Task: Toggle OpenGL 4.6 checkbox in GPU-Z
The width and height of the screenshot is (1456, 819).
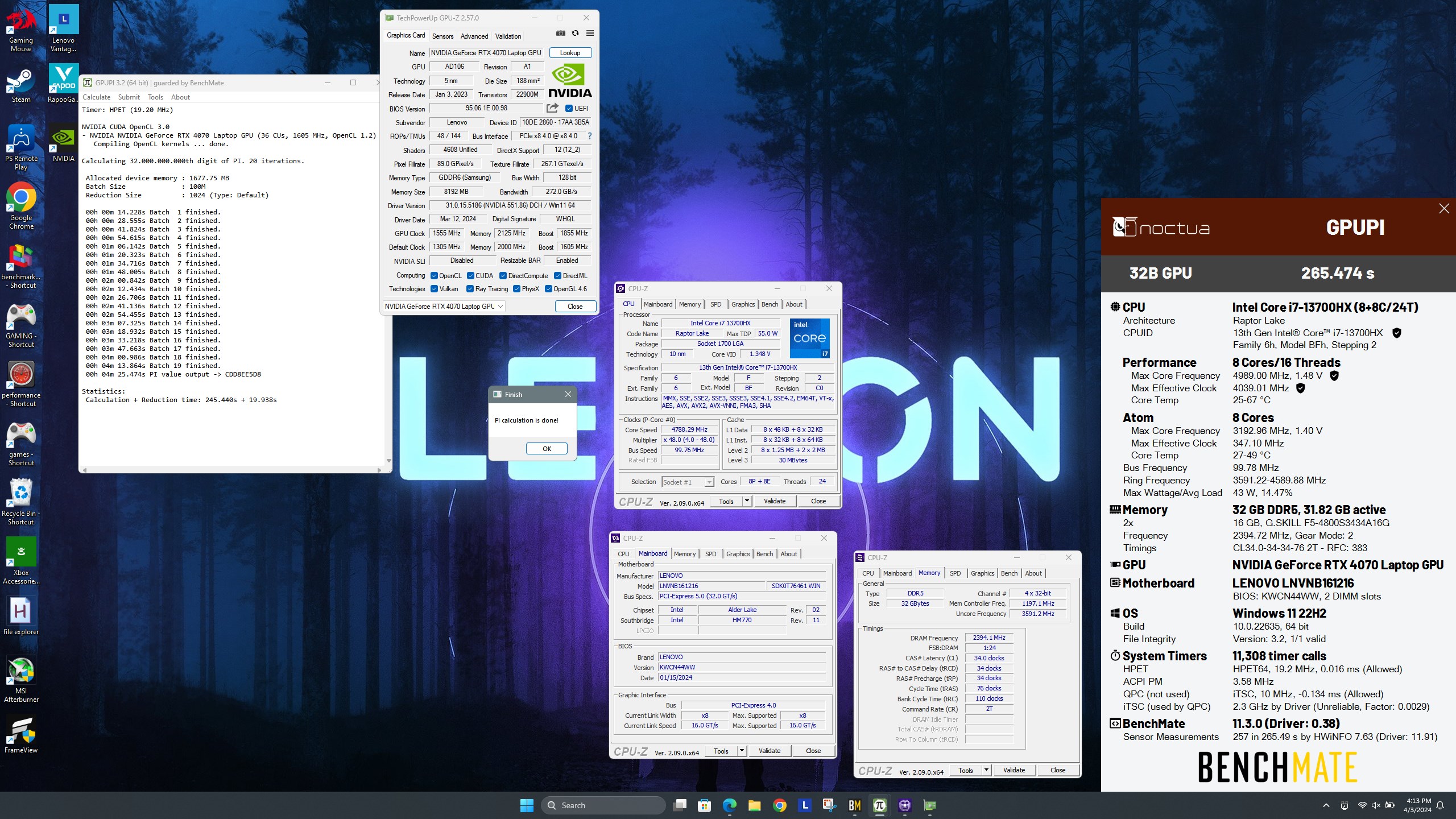Action: [548, 289]
